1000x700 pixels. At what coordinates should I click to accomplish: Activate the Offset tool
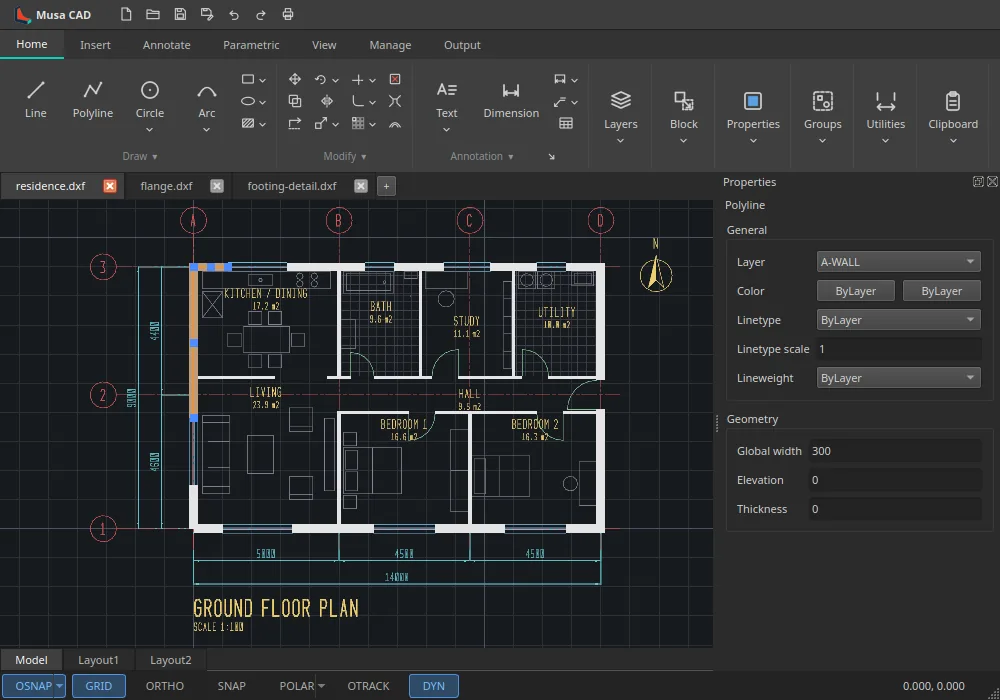pos(395,124)
